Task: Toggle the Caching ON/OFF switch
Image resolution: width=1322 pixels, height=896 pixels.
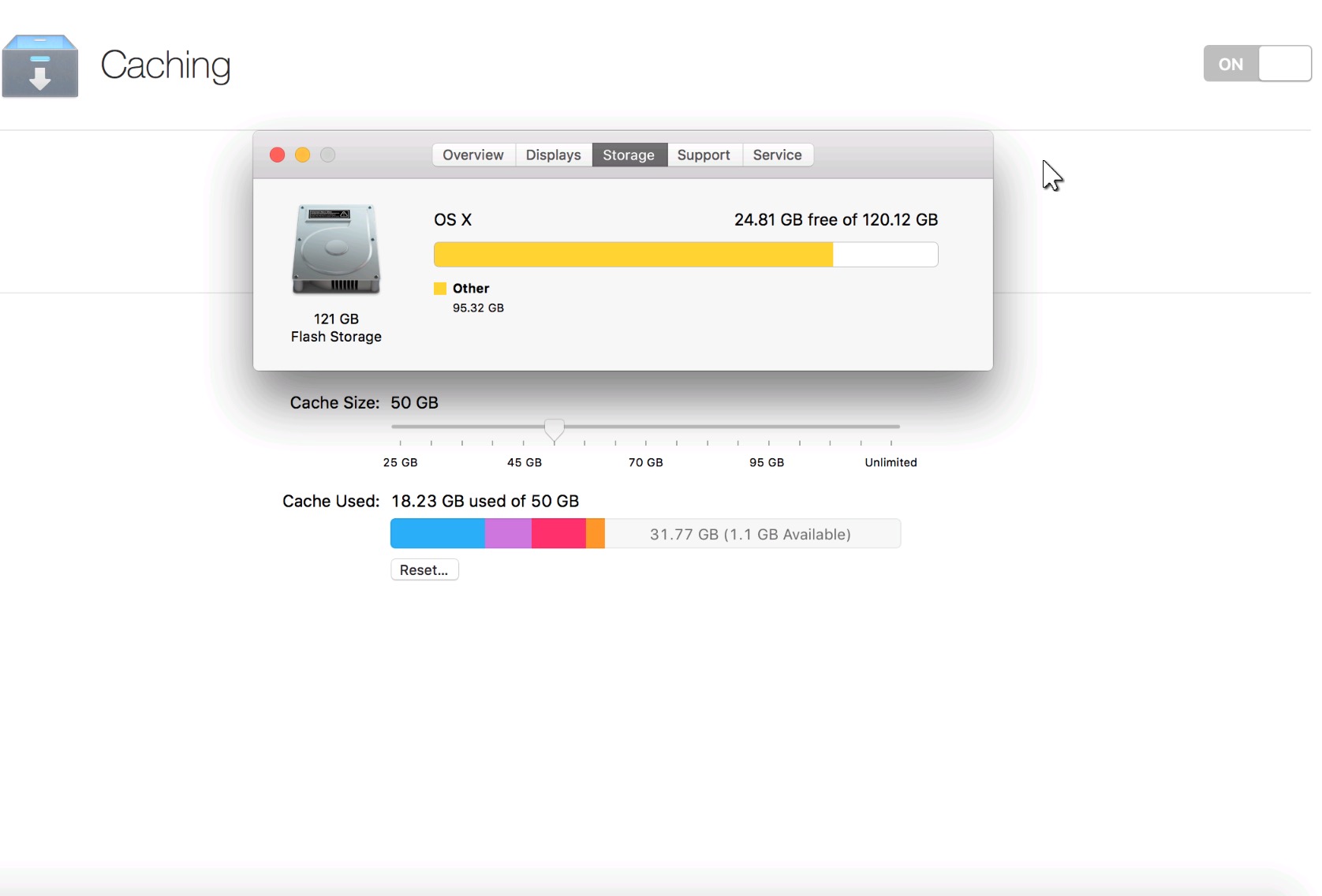Action: 1257,64
